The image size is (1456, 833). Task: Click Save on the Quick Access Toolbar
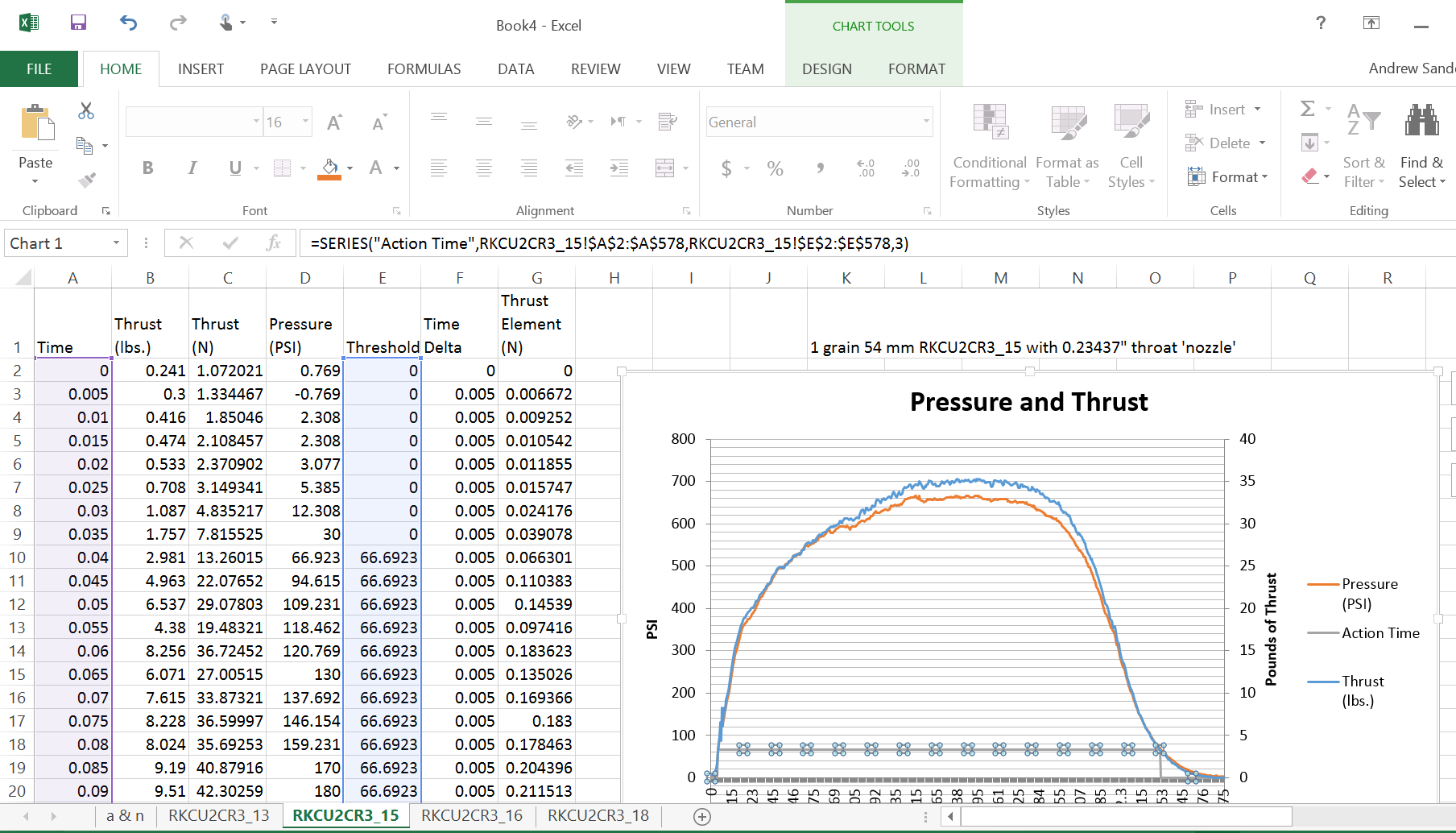78,23
